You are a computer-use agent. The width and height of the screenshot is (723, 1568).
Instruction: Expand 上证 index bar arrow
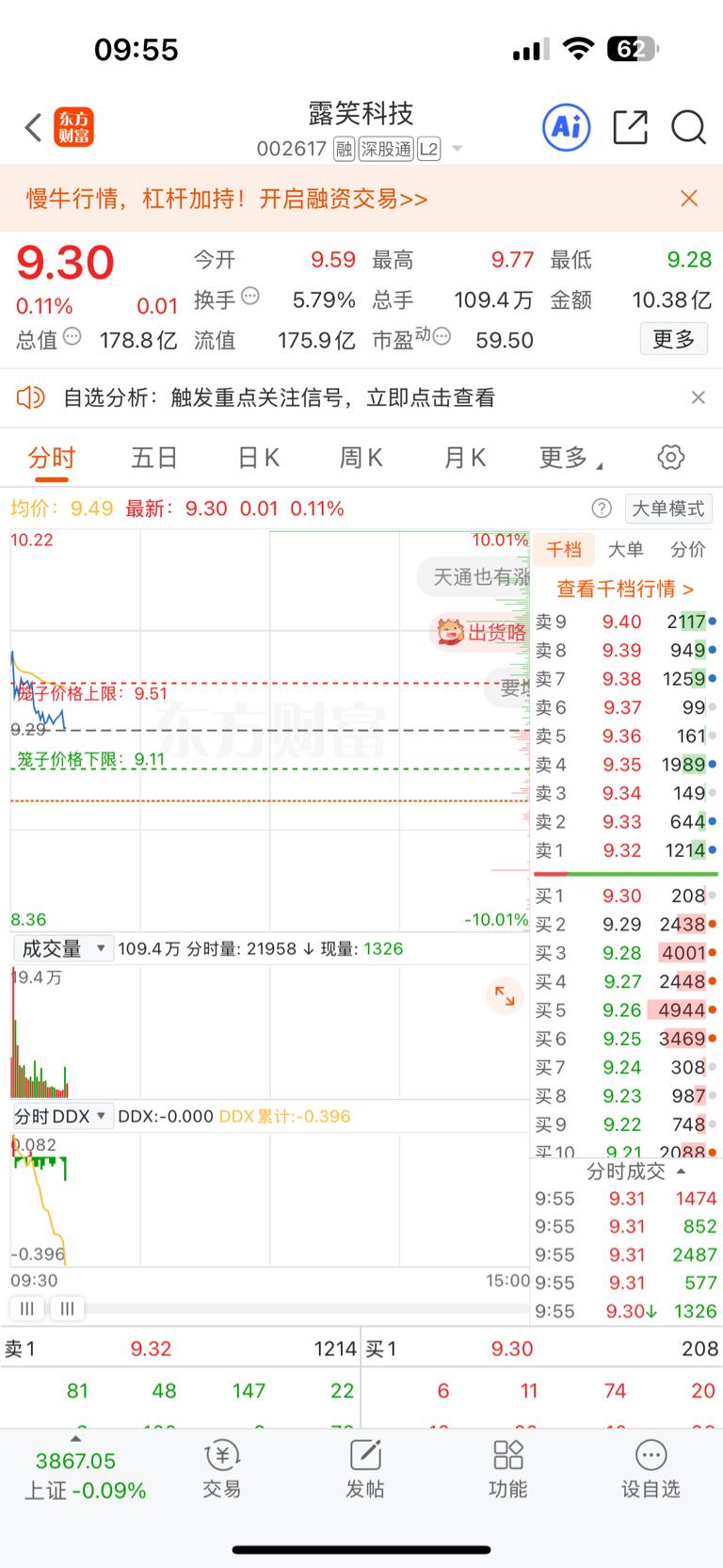click(x=76, y=1439)
